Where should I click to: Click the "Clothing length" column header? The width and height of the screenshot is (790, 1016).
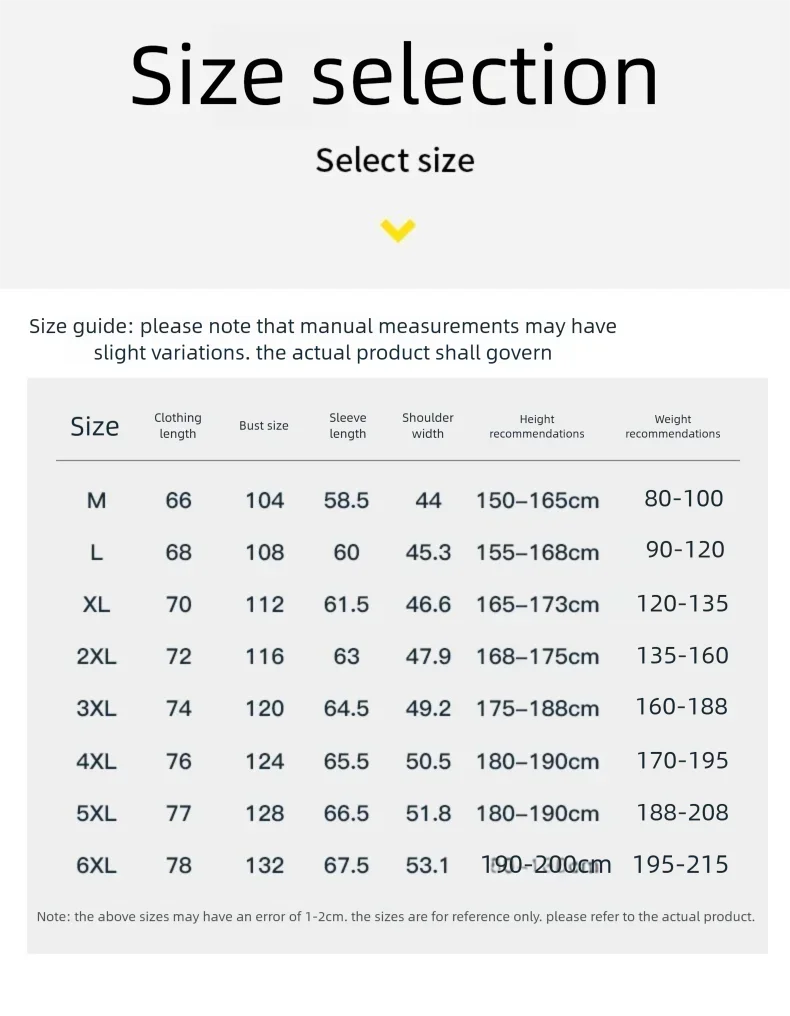[178, 426]
